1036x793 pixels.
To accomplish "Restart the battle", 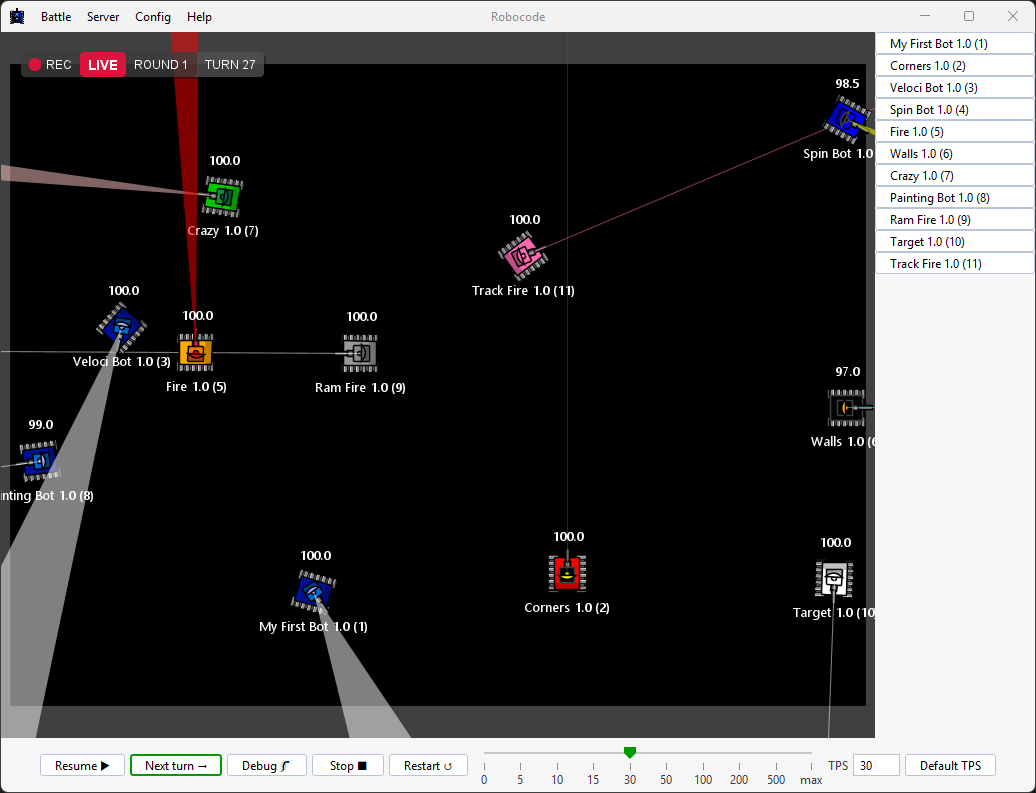I will [428, 765].
